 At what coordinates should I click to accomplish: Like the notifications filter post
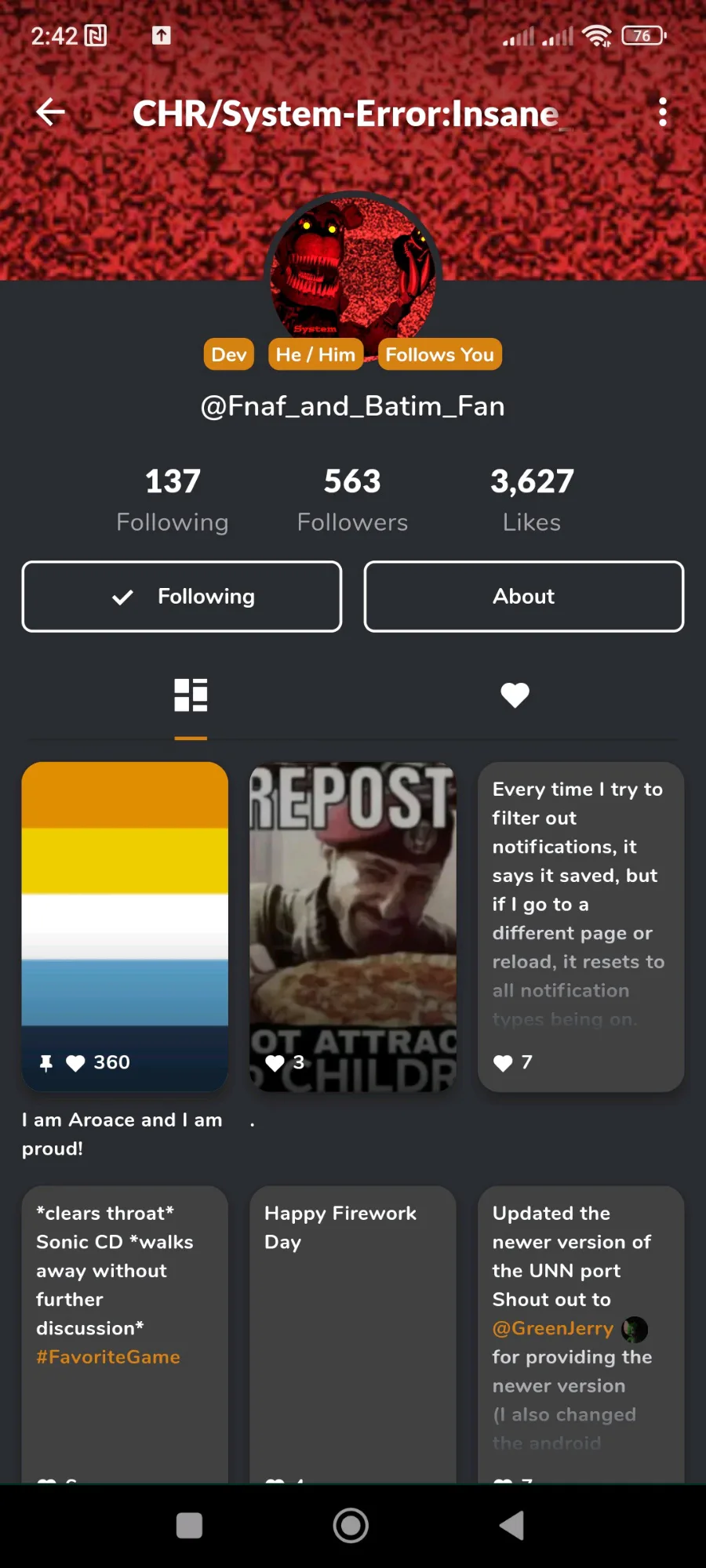pyautogui.click(x=503, y=1063)
